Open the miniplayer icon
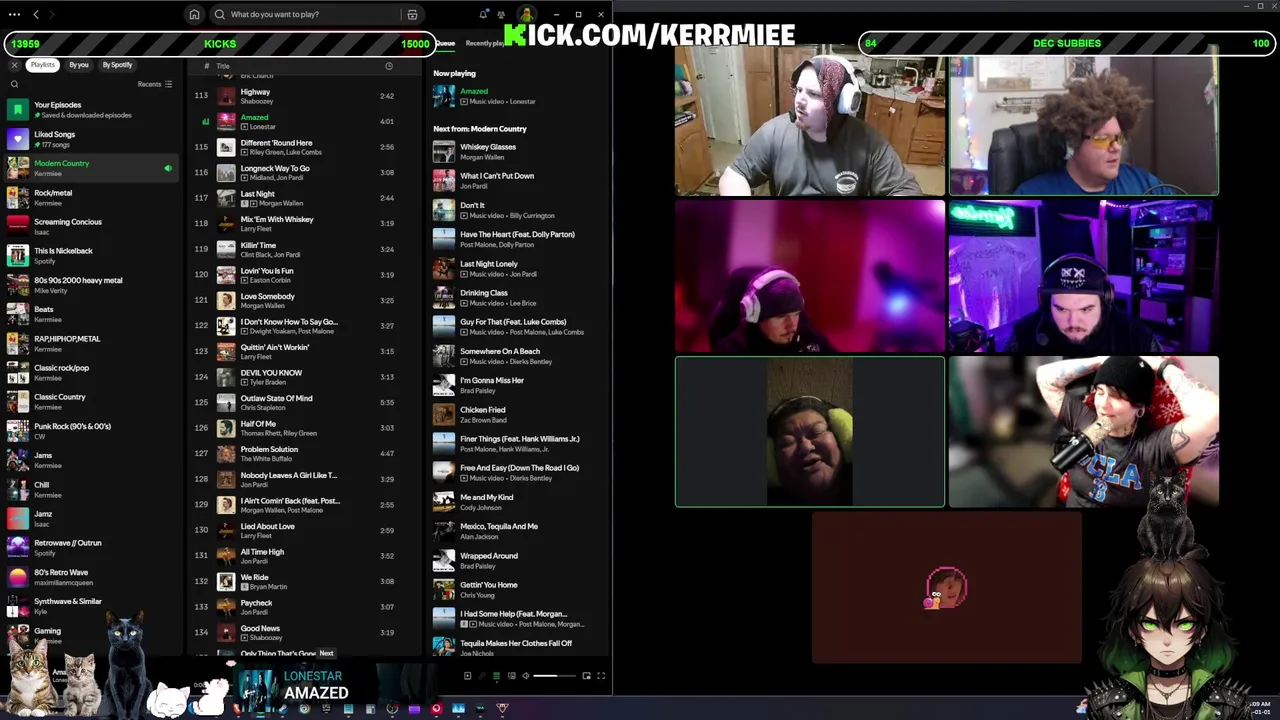1280x720 pixels. point(586,676)
